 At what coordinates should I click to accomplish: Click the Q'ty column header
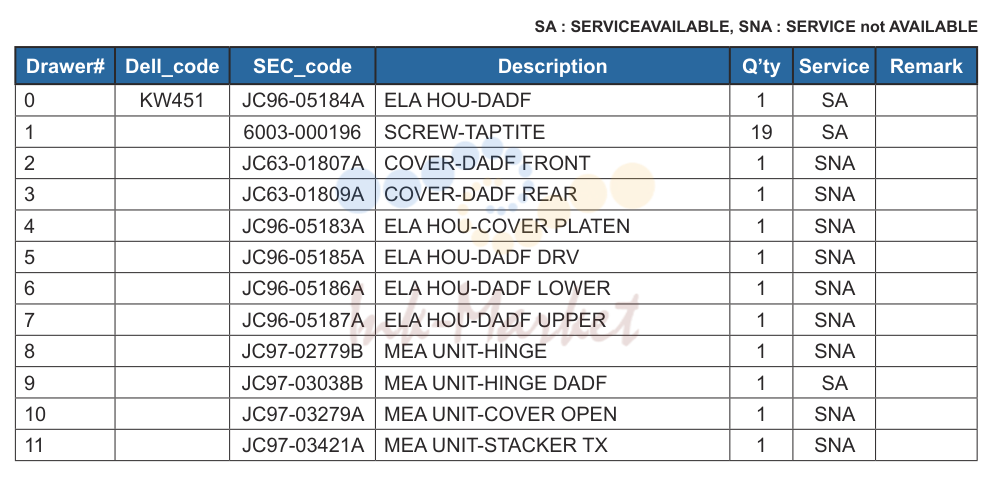(x=761, y=66)
